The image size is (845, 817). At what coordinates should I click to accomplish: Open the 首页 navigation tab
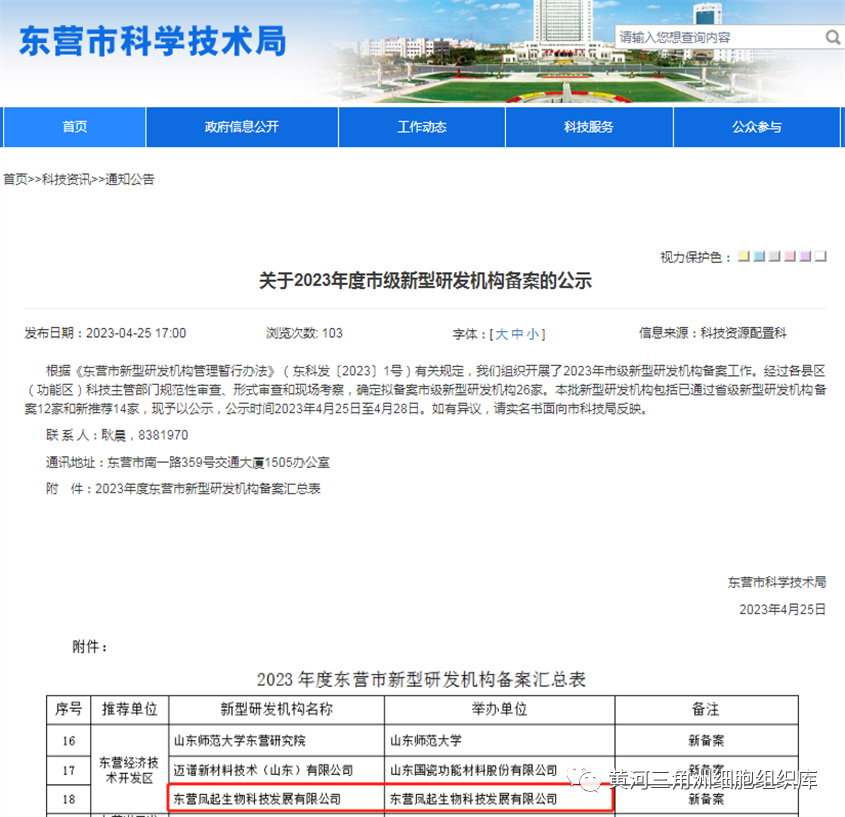coord(74,127)
